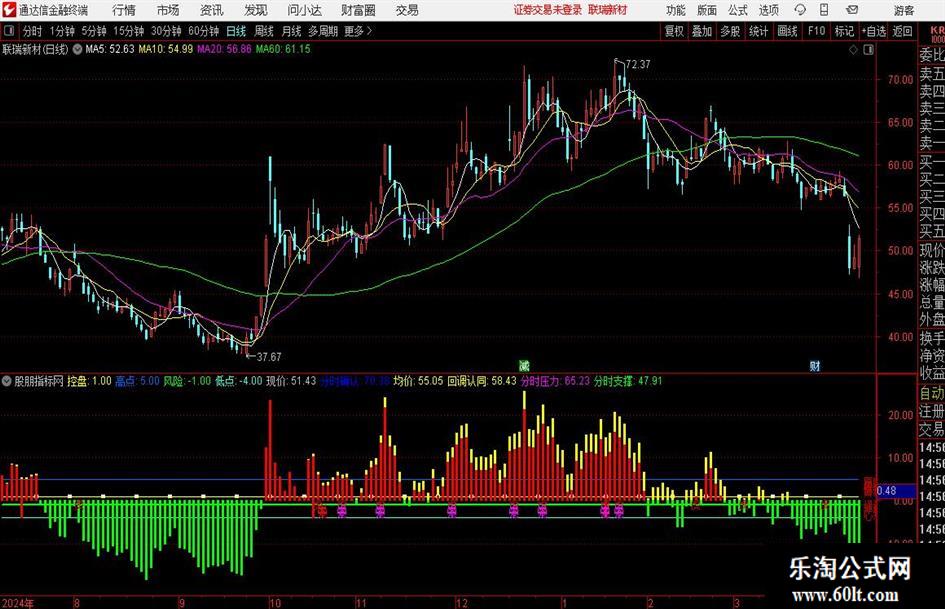Viewport: 945px width, 609px height.
Task: Switch to the 1分钟 period tab
Action: pos(62,31)
